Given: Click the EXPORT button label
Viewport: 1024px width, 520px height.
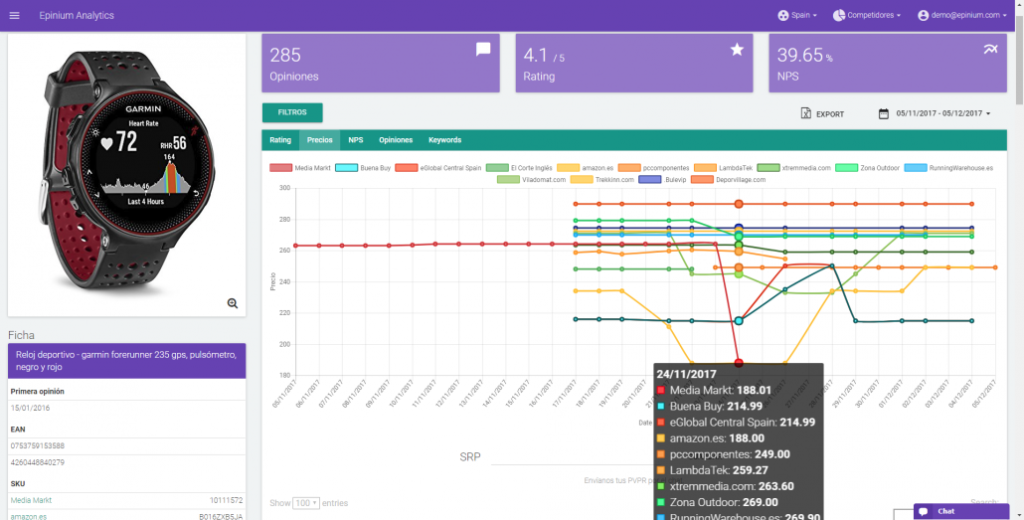Looking at the screenshot, I should point(830,114).
